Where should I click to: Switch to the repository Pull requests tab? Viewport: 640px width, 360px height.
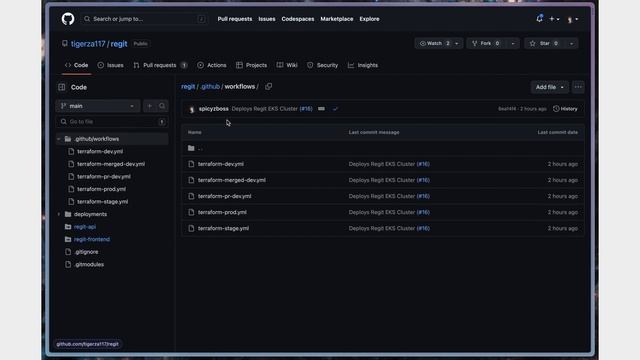click(x=160, y=65)
